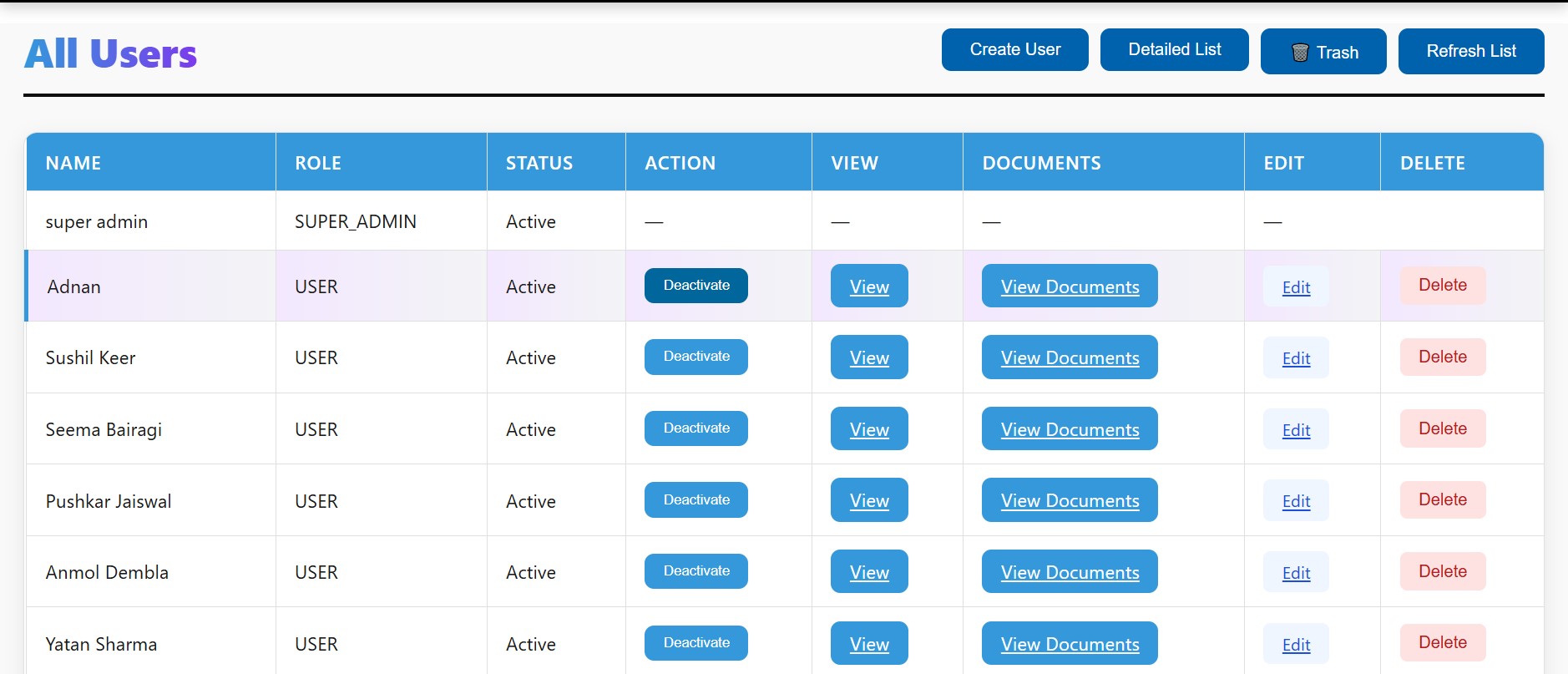
Task: Delete Seema Bairagi's account
Action: tap(1443, 428)
